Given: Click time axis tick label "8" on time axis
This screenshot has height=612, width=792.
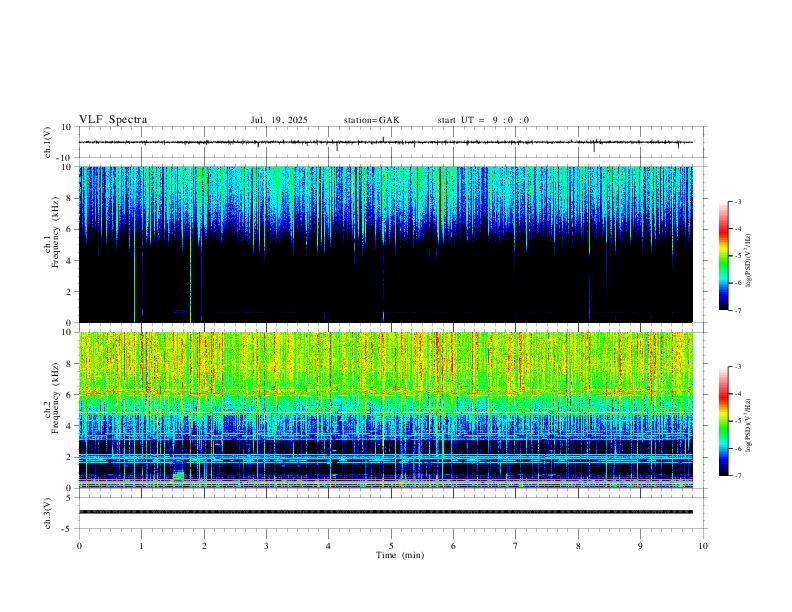Looking at the screenshot, I should (578, 546).
